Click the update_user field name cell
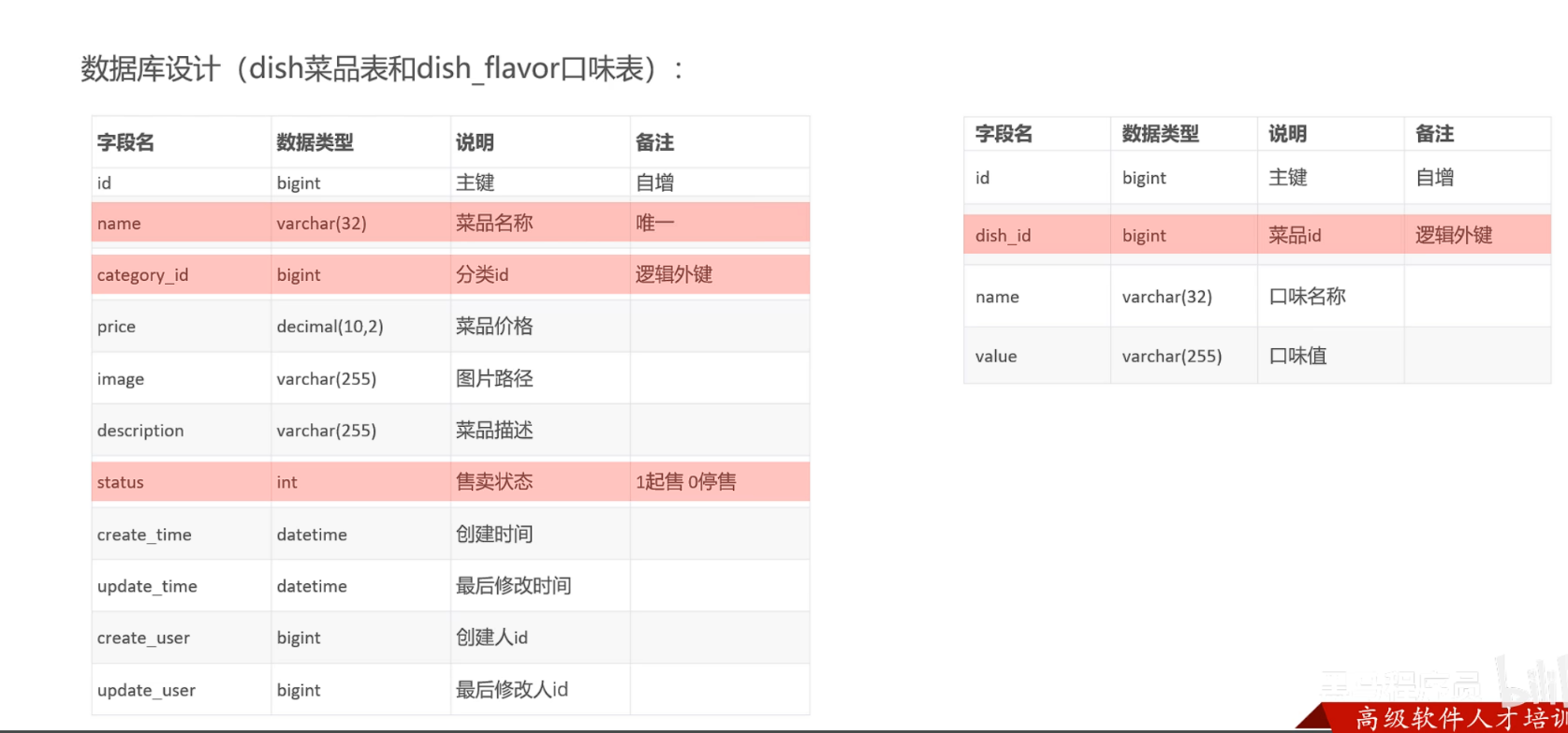 point(146,691)
